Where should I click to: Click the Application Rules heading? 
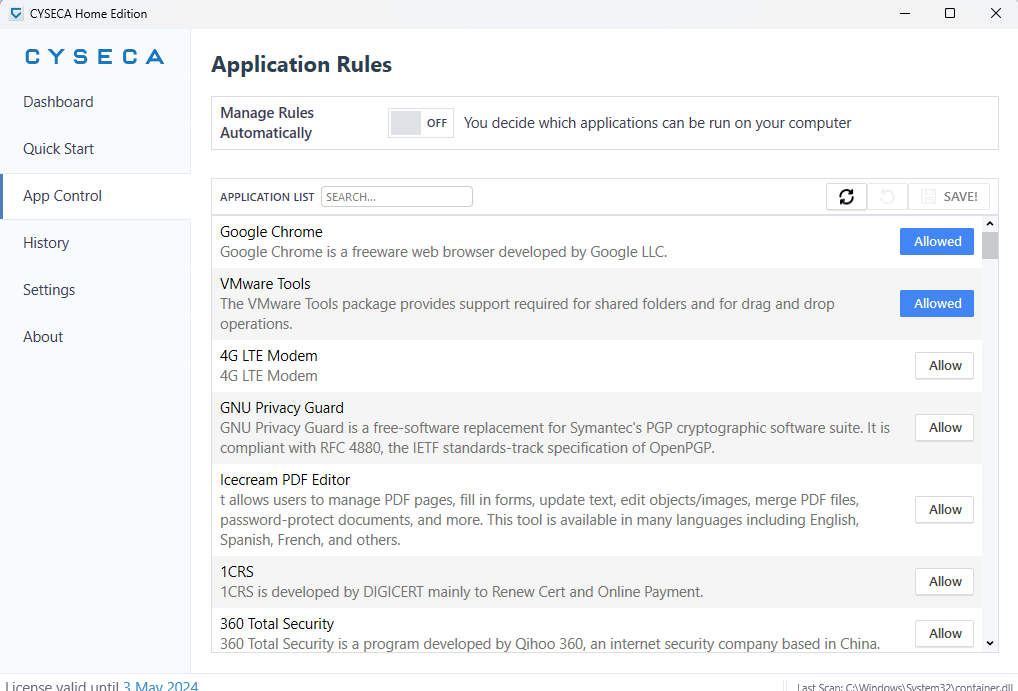pyautogui.click(x=302, y=65)
